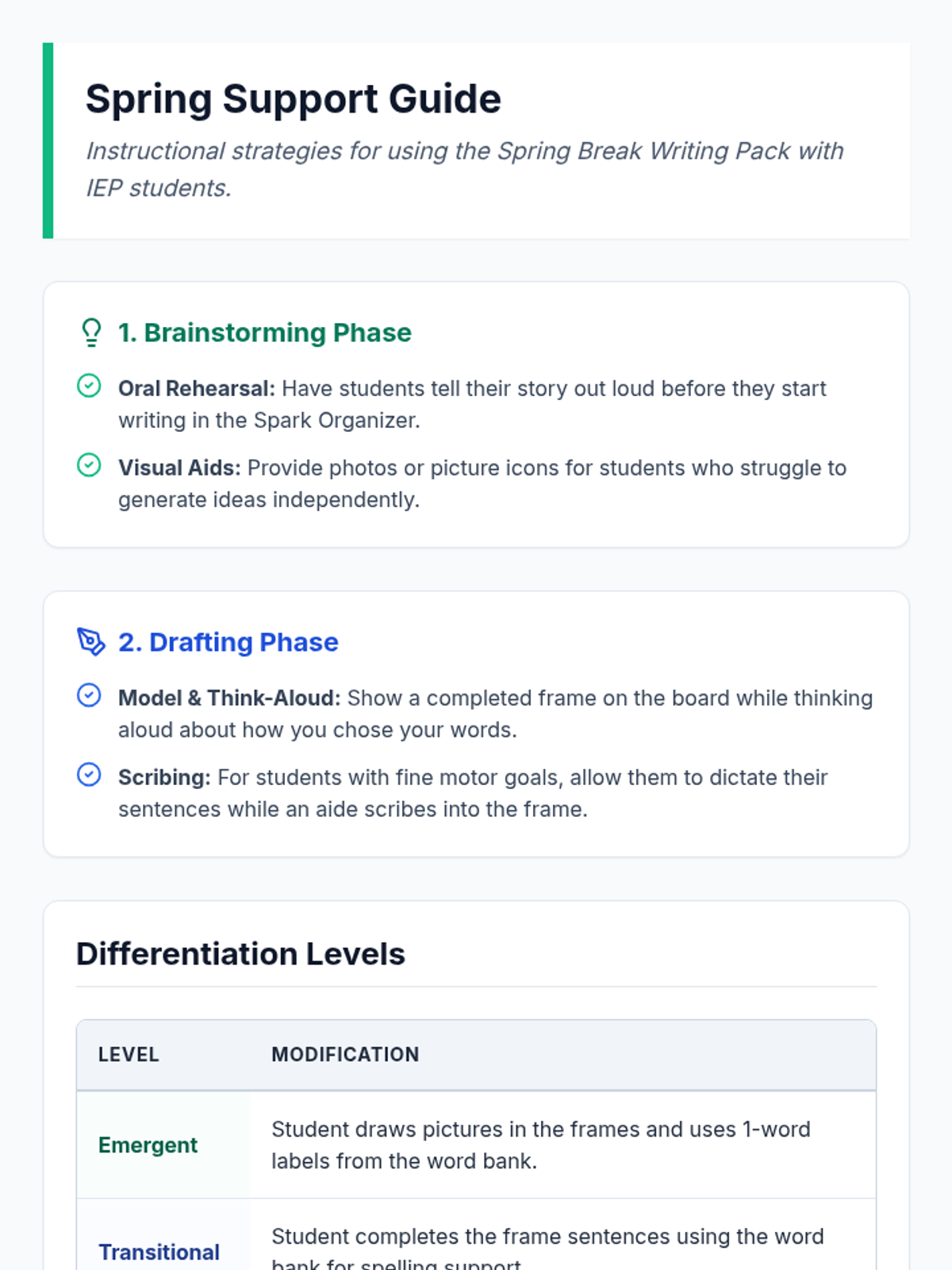The width and height of the screenshot is (952, 1270).
Task: Select the Emergent level cell
Action: (x=148, y=1145)
